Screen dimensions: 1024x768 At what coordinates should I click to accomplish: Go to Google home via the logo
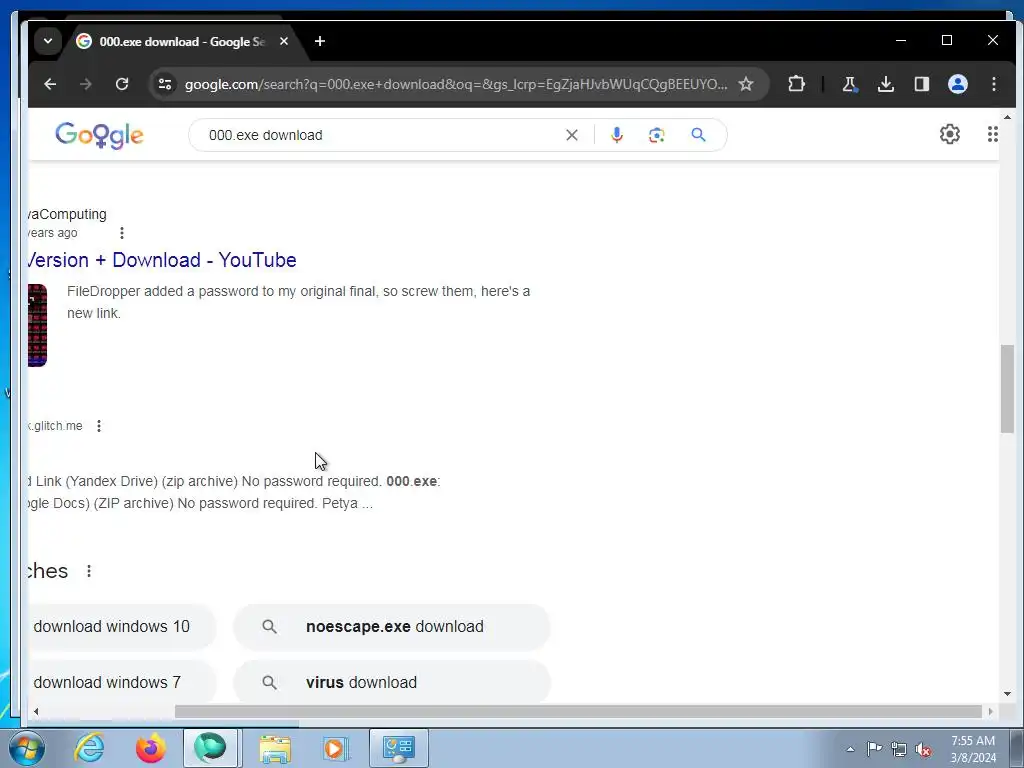tap(99, 135)
